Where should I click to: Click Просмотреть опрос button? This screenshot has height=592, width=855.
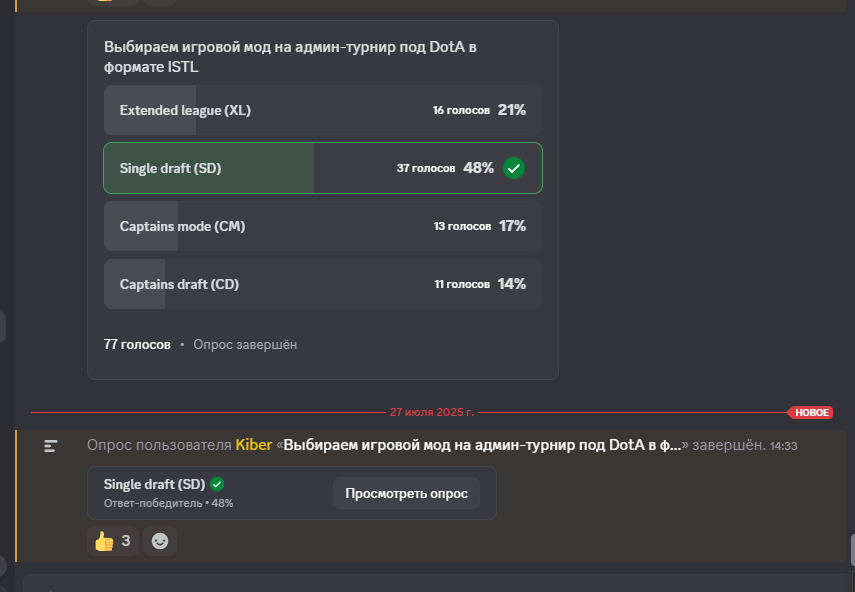(406, 493)
